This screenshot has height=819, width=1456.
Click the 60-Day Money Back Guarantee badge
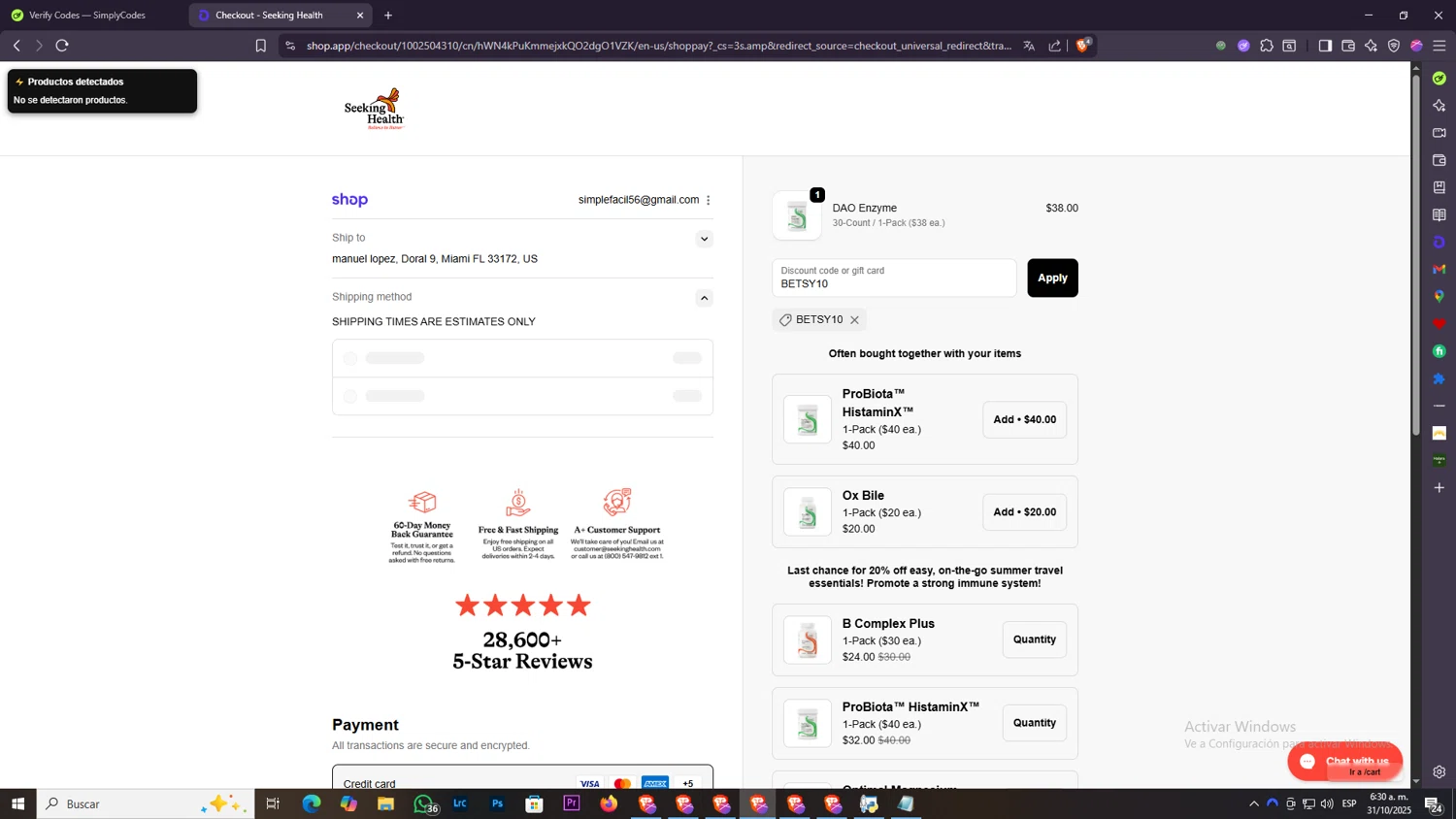422,527
